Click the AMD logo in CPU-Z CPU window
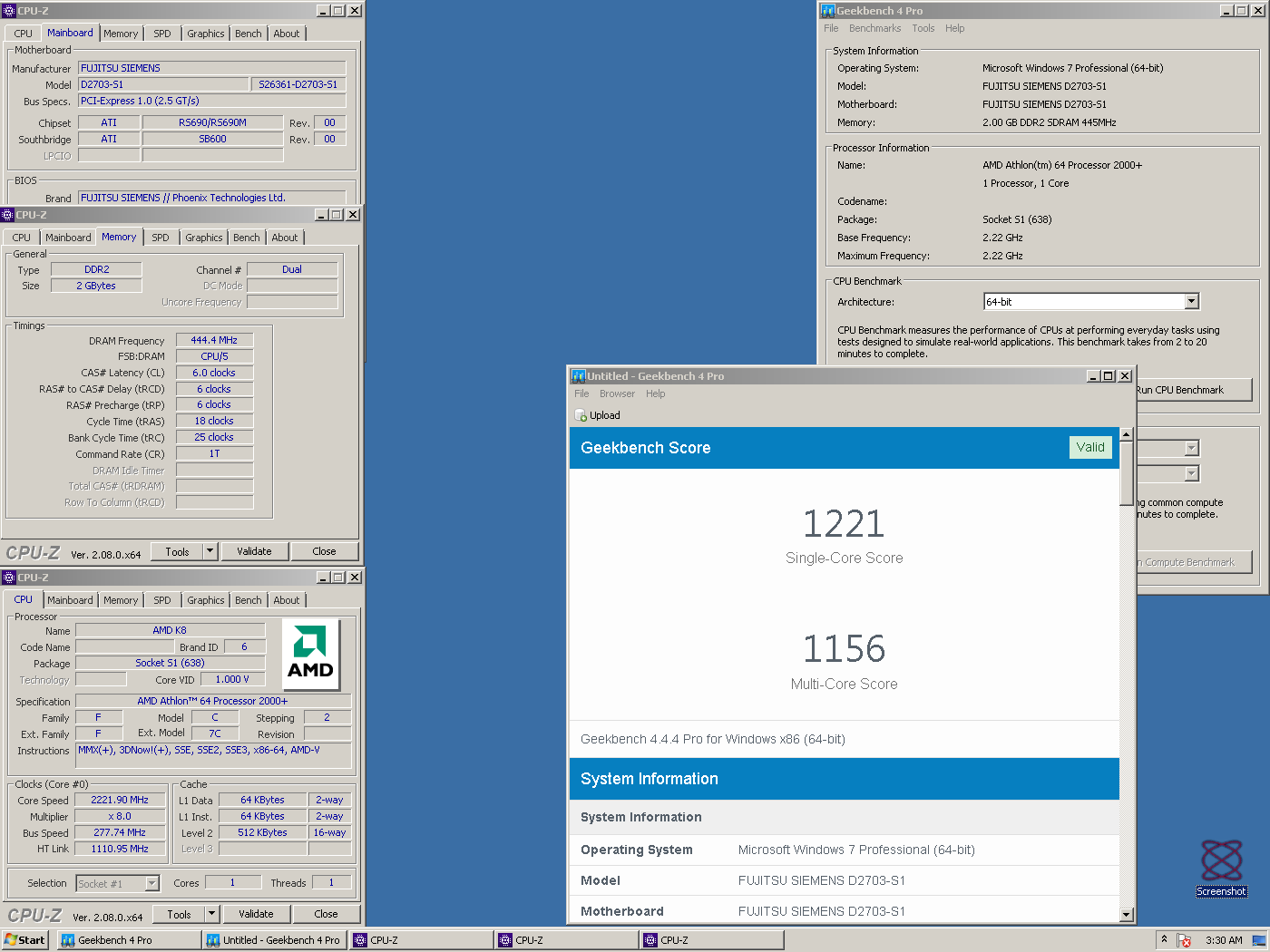The image size is (1270, 952). [x=311, y=656]
